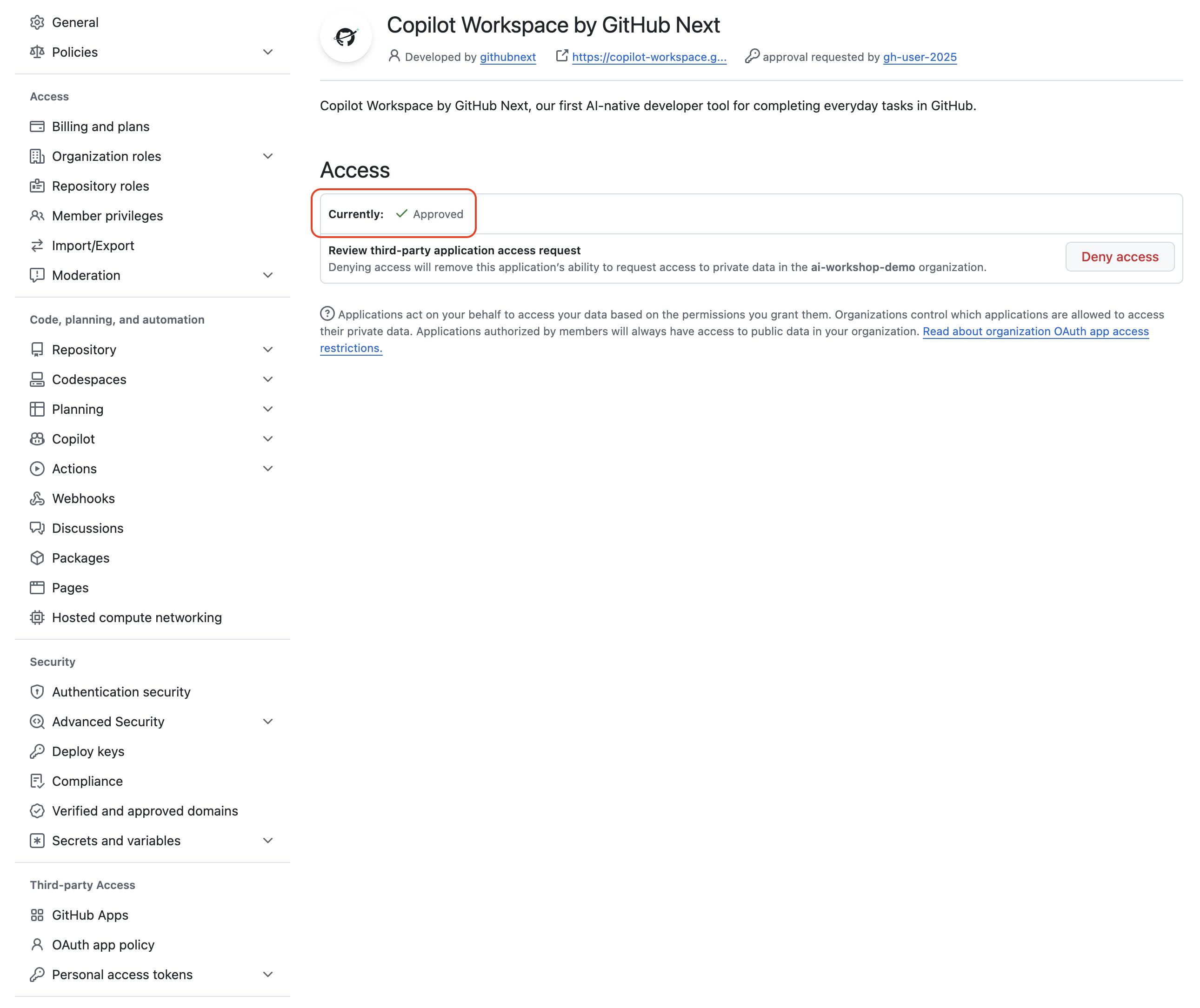Image resolution: width=1200 pixels, height=1008 pixels.
Task: Click the Repository roles badge icon
Action: pyautogui.click(x=37, y=186)
